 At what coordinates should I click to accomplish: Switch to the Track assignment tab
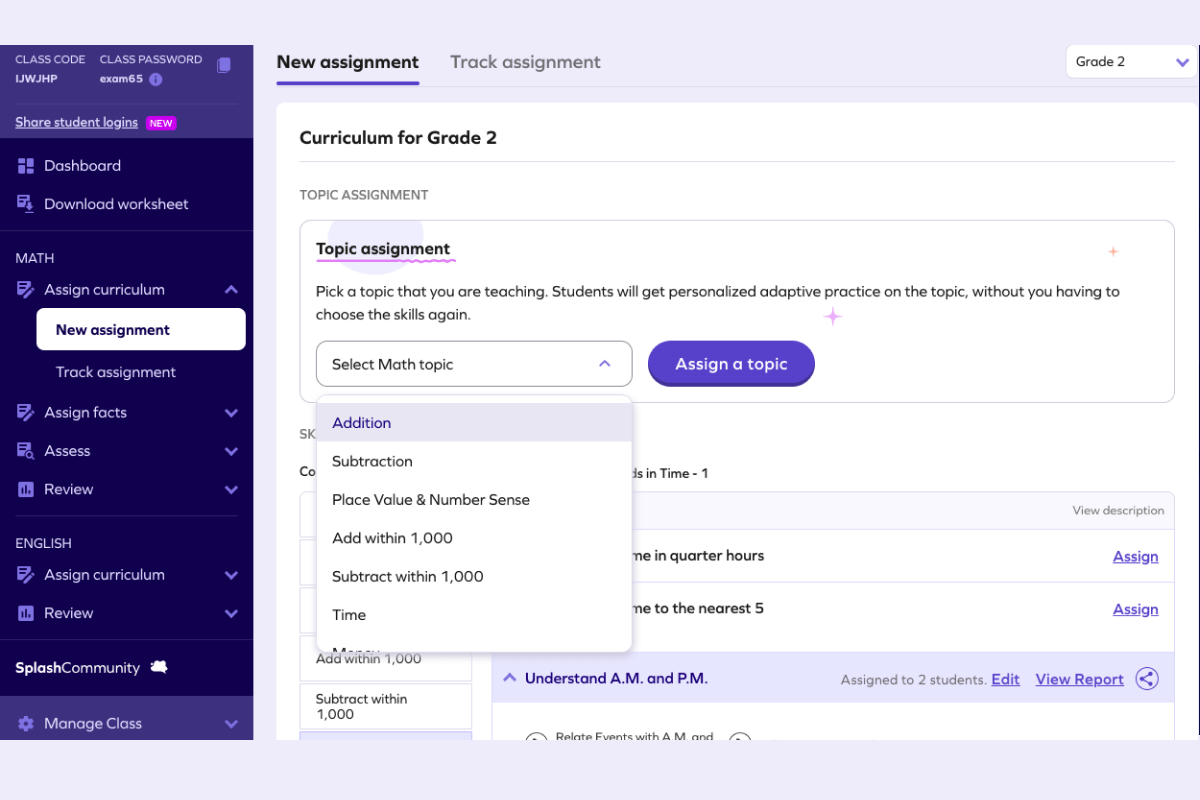[525, 62]
